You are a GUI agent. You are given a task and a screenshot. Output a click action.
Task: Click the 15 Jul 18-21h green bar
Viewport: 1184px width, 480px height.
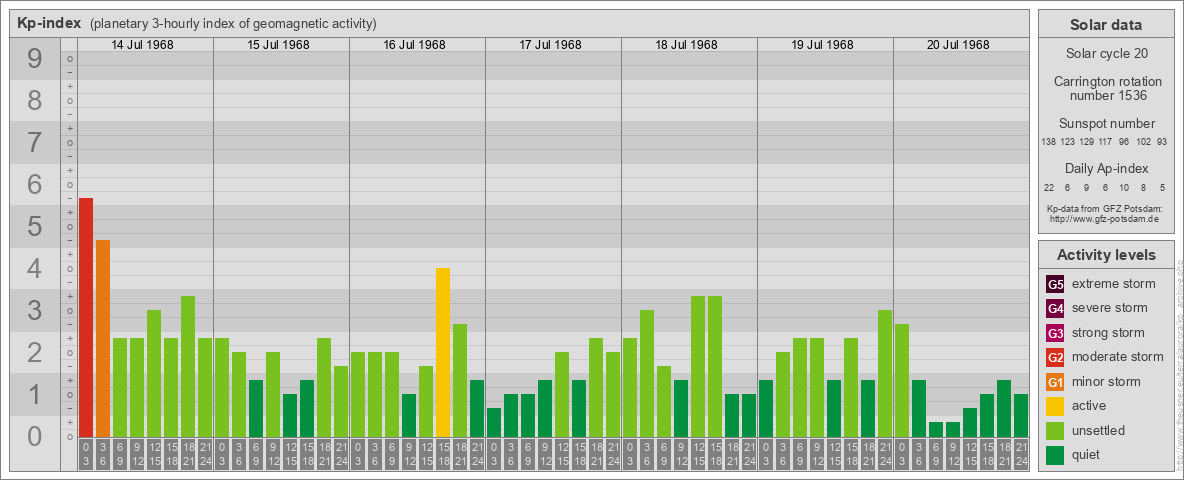tap(324, 388)
